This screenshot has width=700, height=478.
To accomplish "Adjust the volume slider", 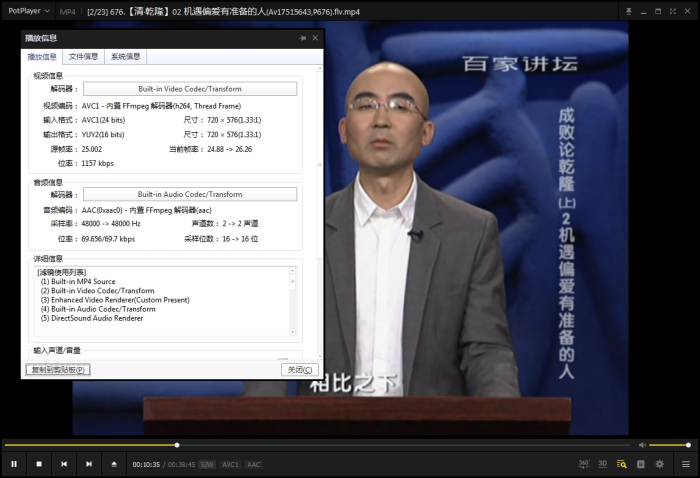I will (670, 445).
